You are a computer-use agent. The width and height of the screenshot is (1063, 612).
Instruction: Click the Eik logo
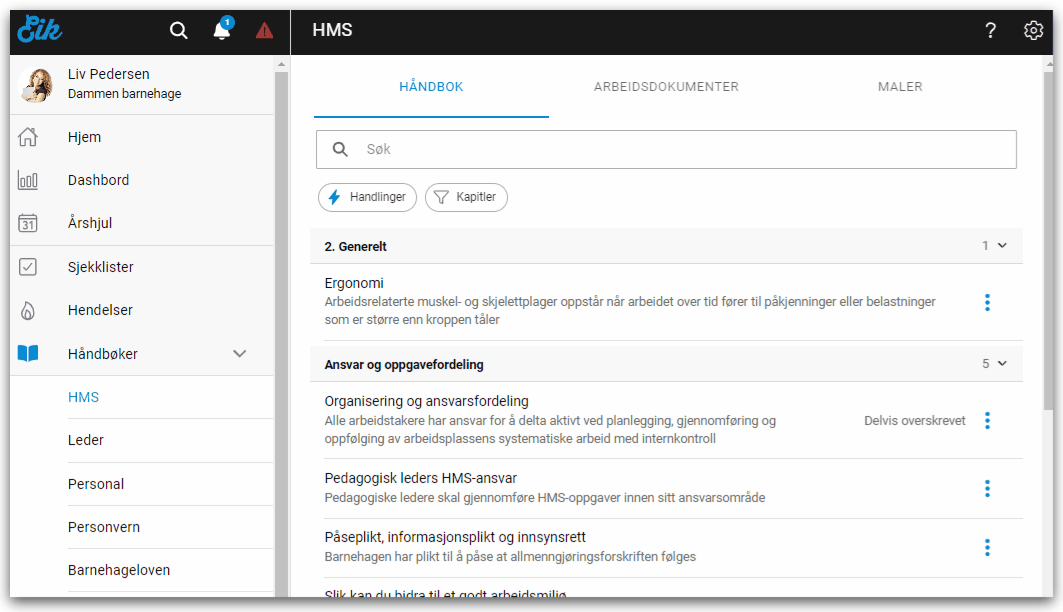40,30
